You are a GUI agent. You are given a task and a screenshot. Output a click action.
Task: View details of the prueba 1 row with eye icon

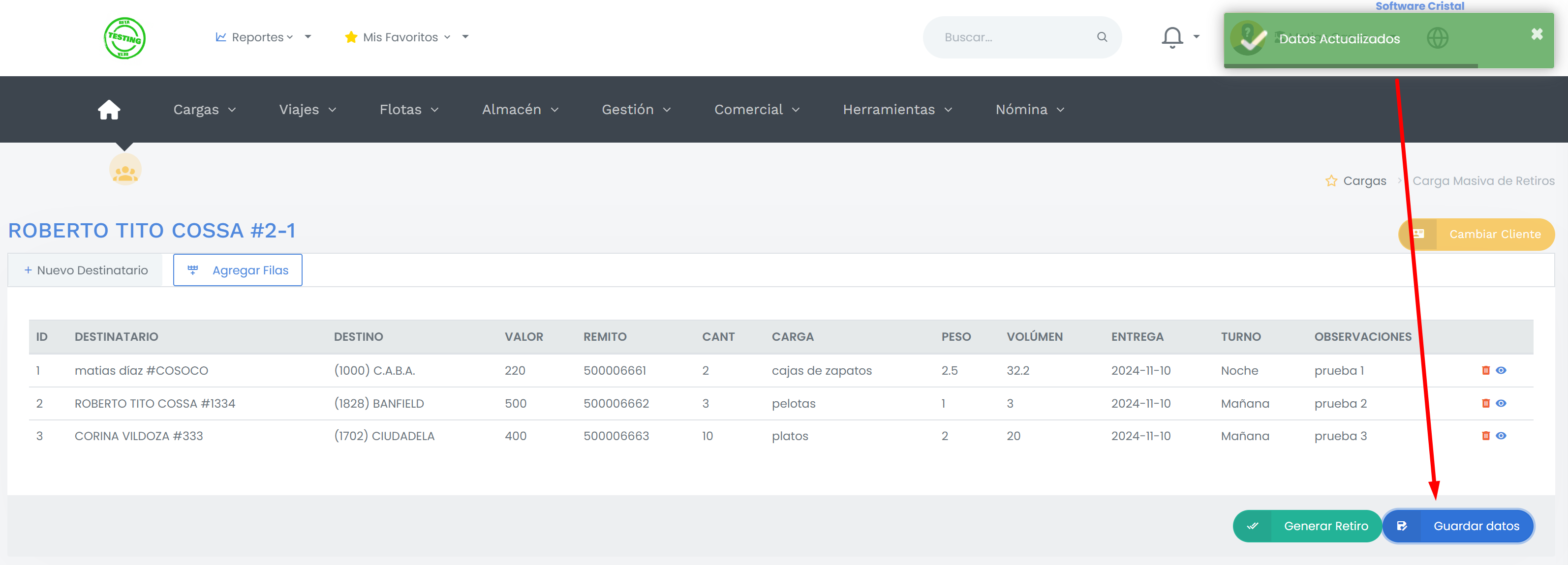tap(1501, 370)
